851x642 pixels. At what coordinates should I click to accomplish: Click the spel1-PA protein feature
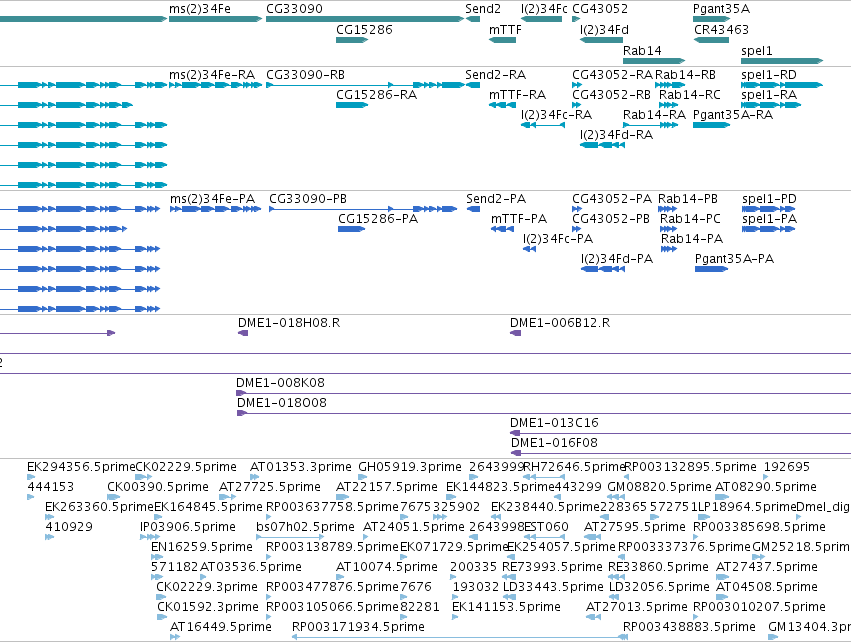tap(769, 229)
